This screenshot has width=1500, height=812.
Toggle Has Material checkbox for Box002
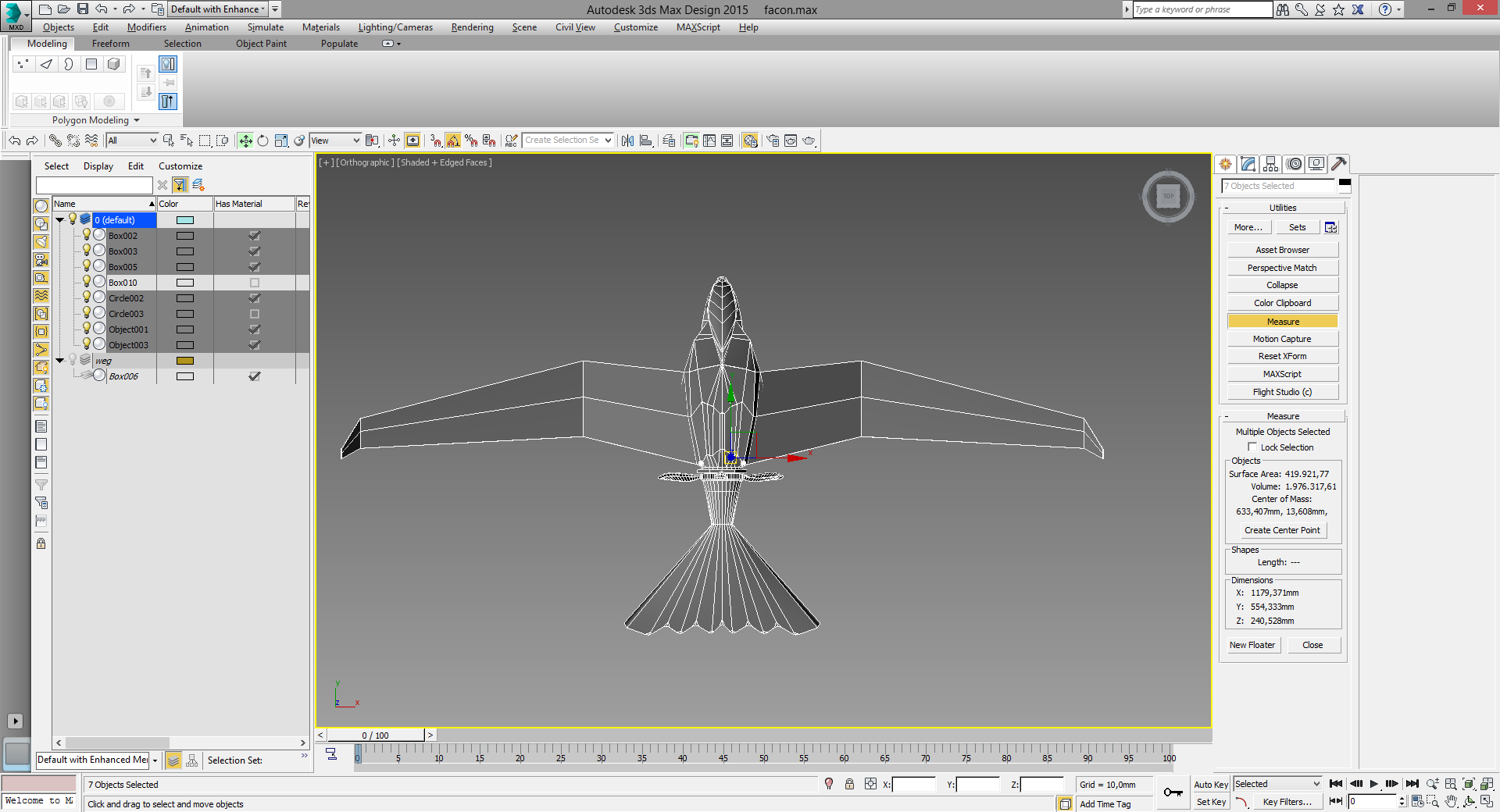click(255, 236)
